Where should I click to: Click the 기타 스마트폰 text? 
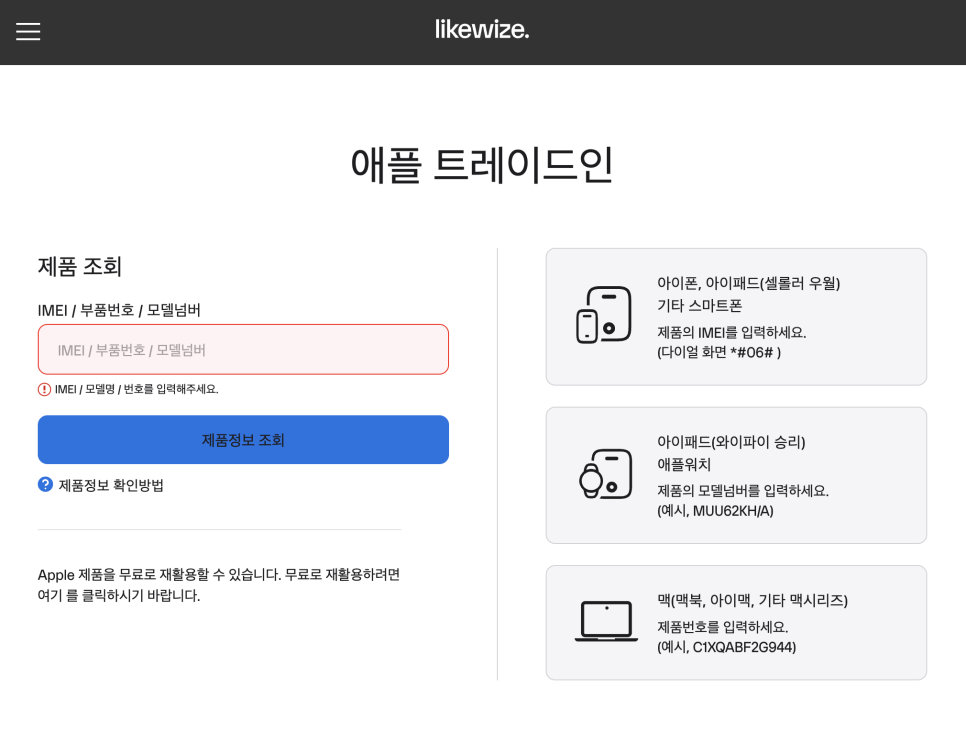(x=699, y=305)
